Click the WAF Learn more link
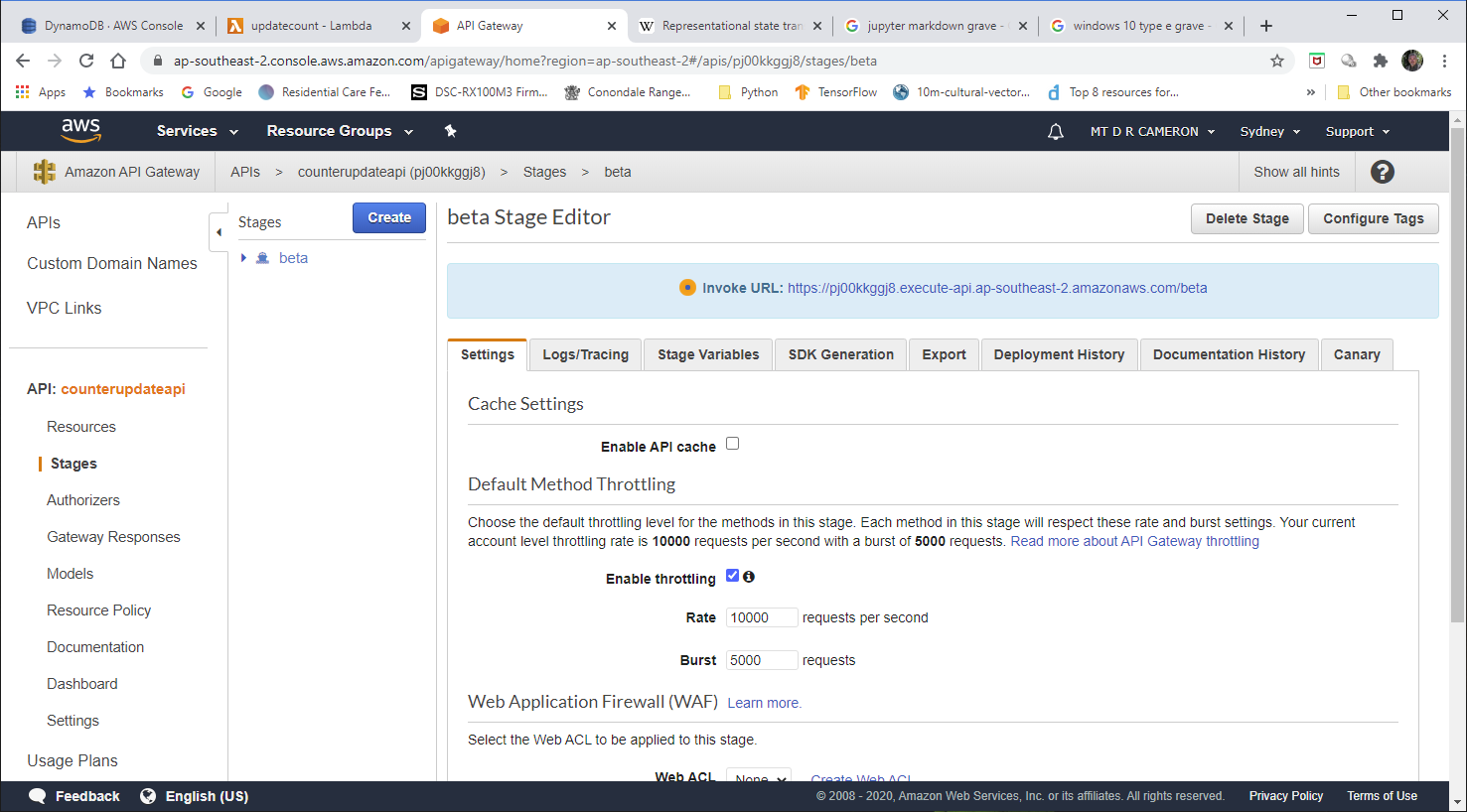Image resolution: width=1467 pixels, height=812 pixels. point(764,703)
